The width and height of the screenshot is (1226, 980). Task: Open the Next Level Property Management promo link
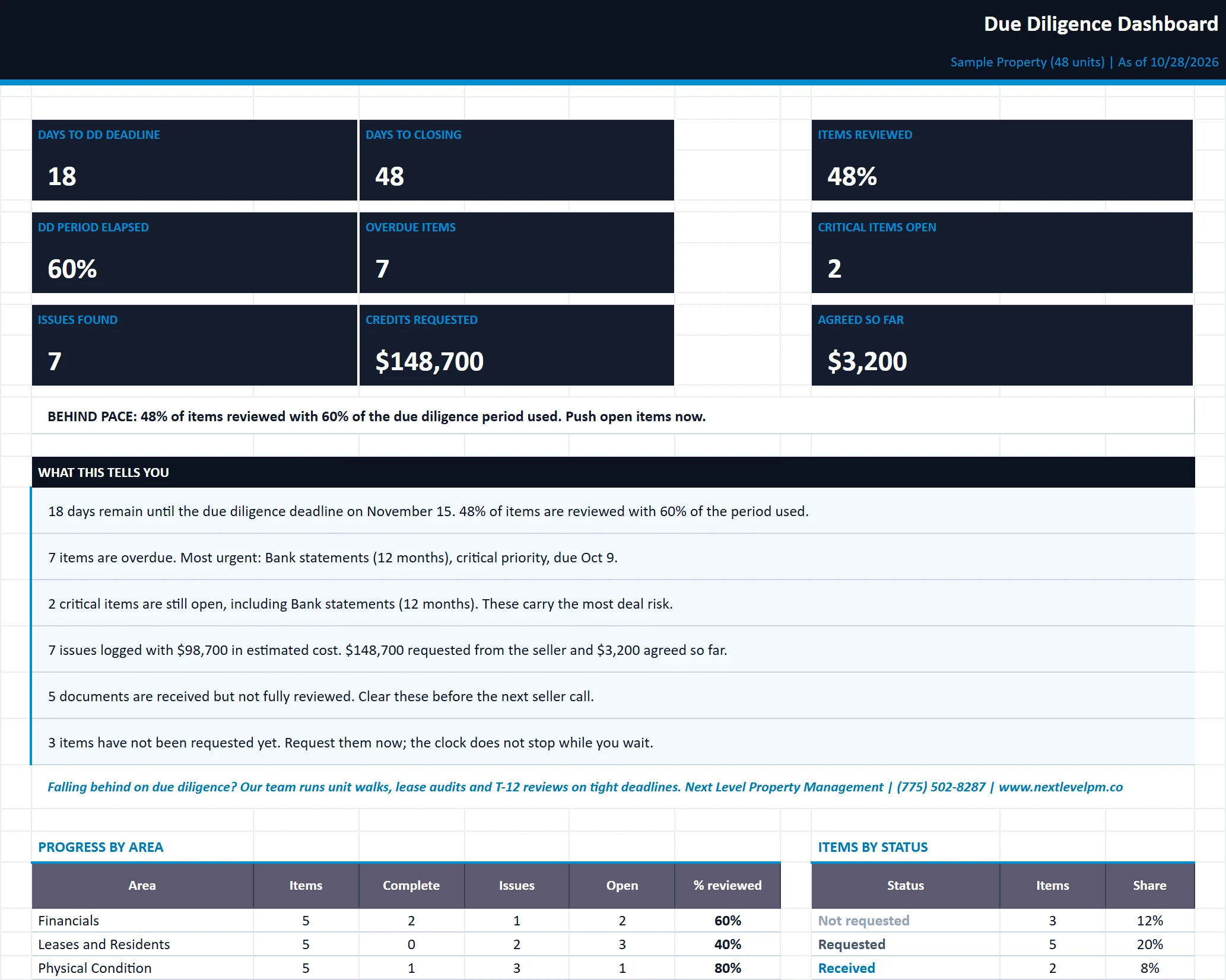pos(585,787)
